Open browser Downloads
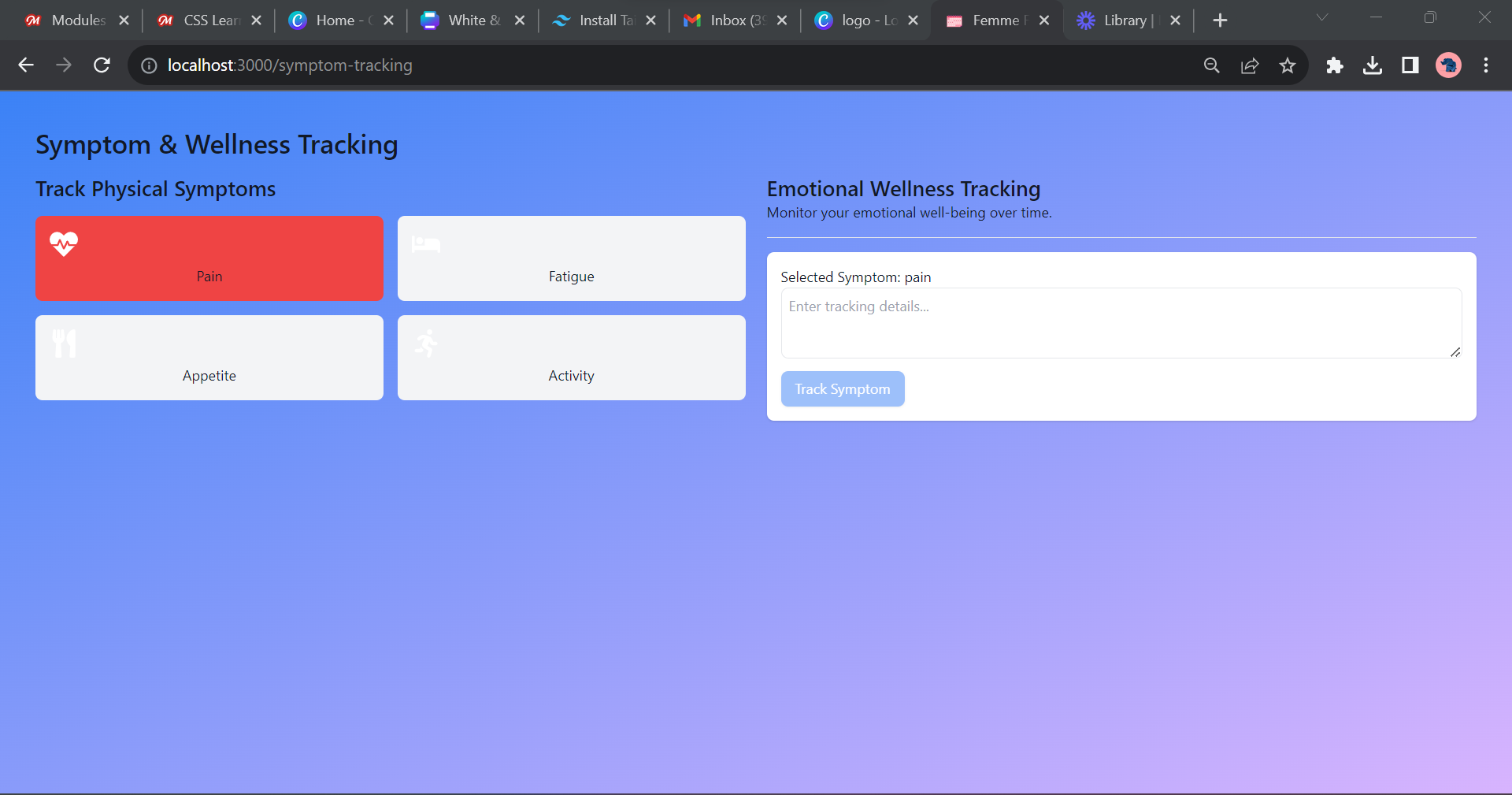This screenshot has width=1512, height=795. (x=1373, y=65)
